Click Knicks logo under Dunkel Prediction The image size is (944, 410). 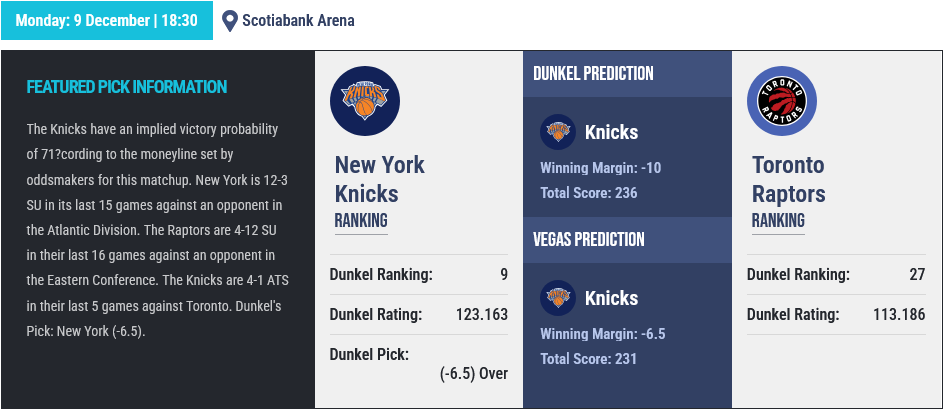[558, 132]
